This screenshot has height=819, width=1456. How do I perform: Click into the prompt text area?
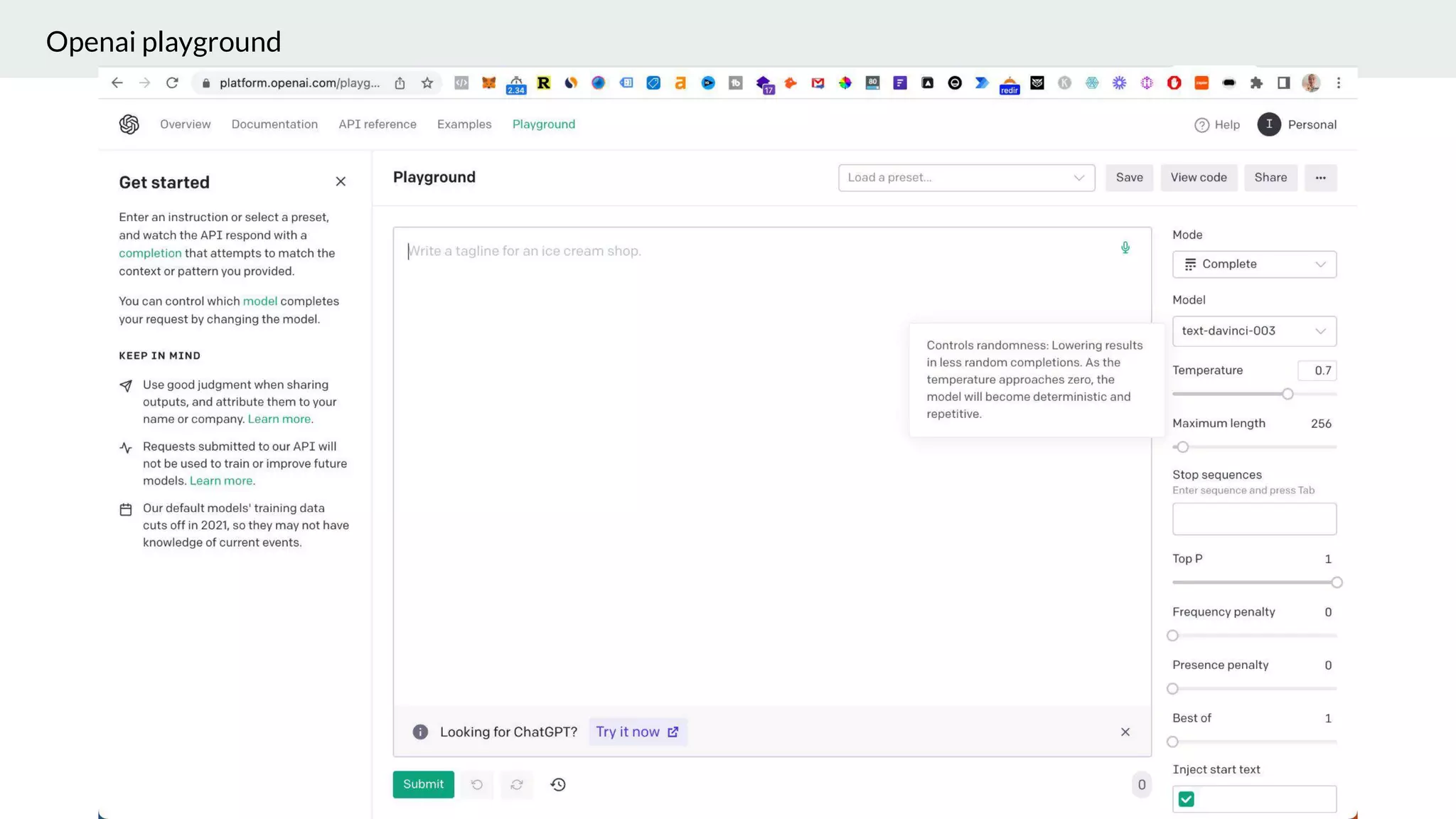point(772,466)
